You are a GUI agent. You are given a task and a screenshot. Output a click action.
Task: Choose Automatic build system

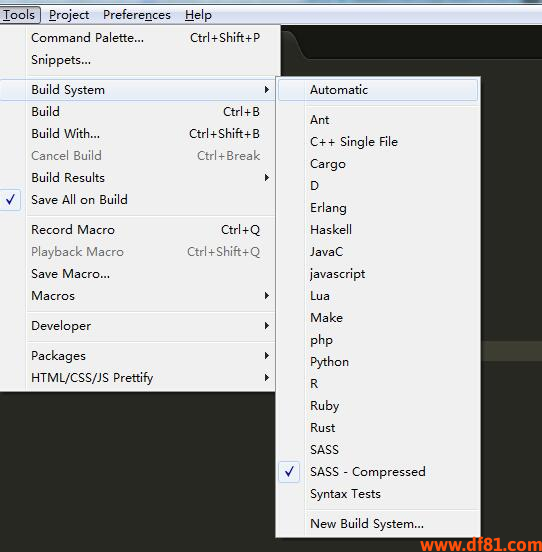(x=378, y=90)
